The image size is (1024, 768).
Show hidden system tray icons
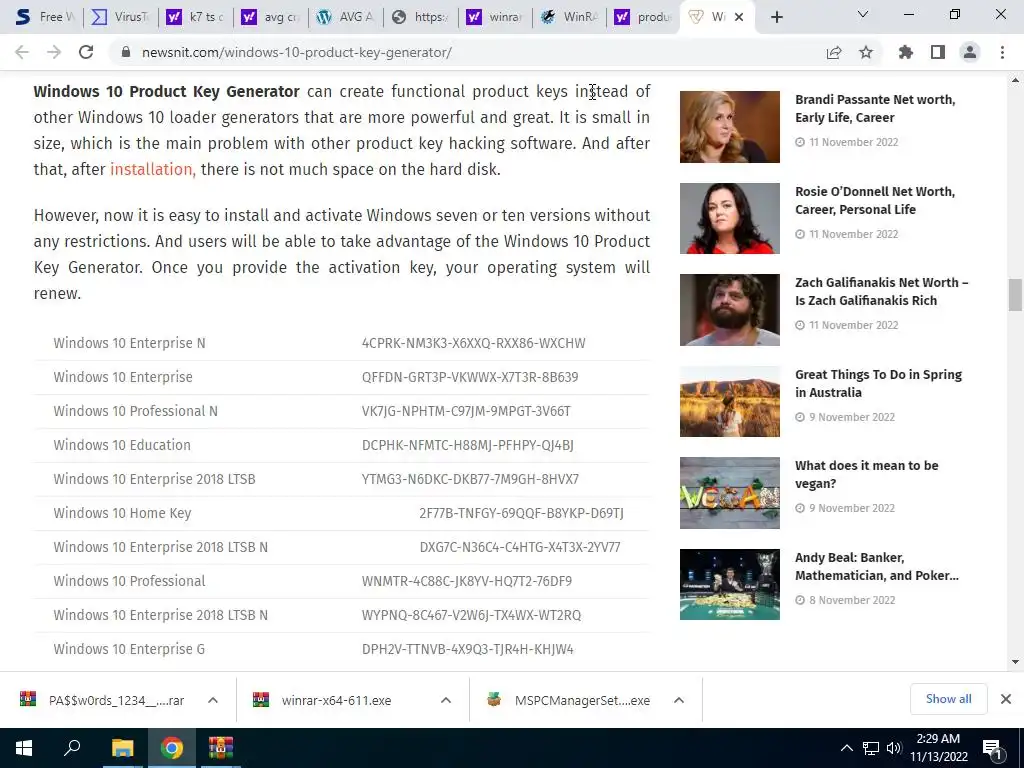846,748
